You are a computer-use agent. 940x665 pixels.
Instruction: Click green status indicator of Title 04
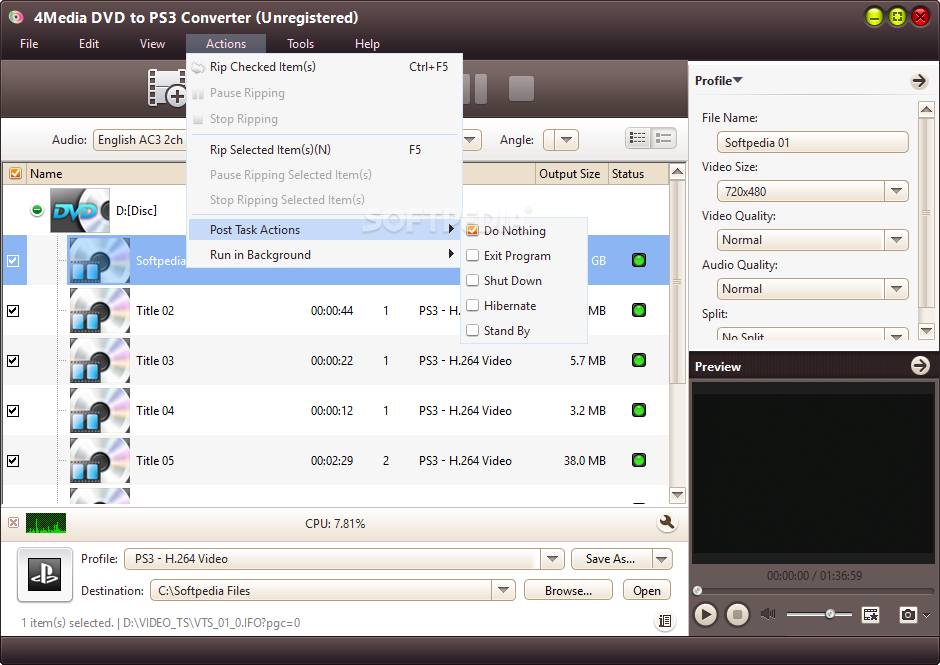pos(638,410)
